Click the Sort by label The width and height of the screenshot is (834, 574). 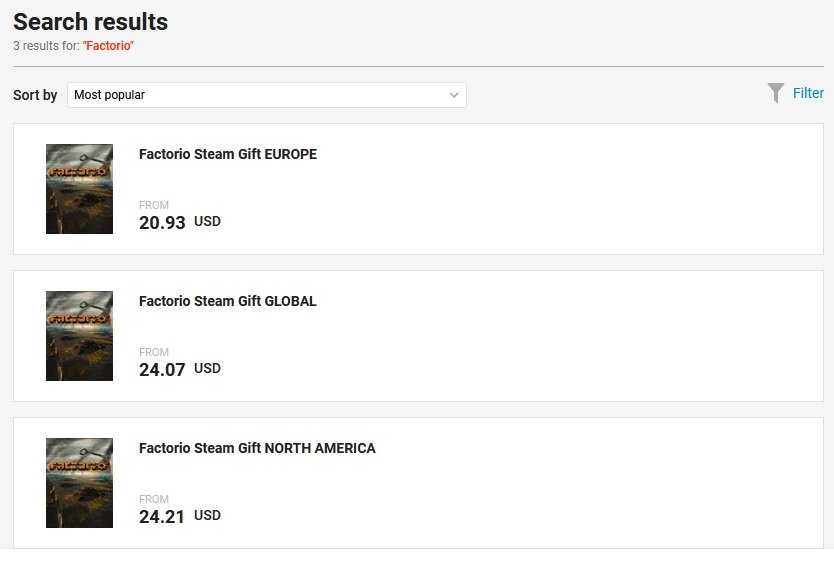(x=35, y=95)
